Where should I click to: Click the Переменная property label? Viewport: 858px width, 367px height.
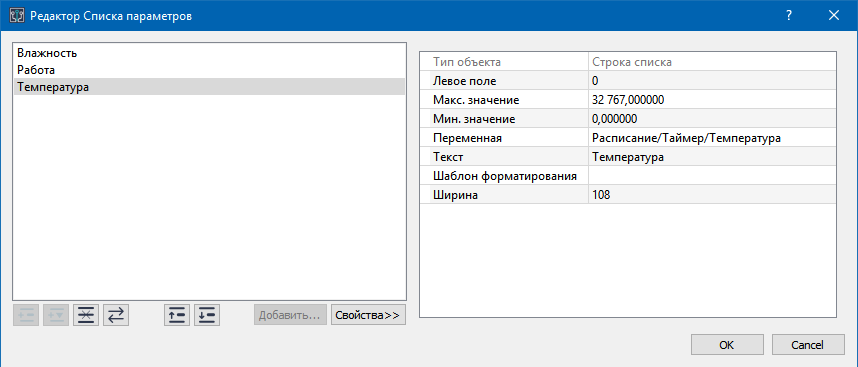point(467,138)
